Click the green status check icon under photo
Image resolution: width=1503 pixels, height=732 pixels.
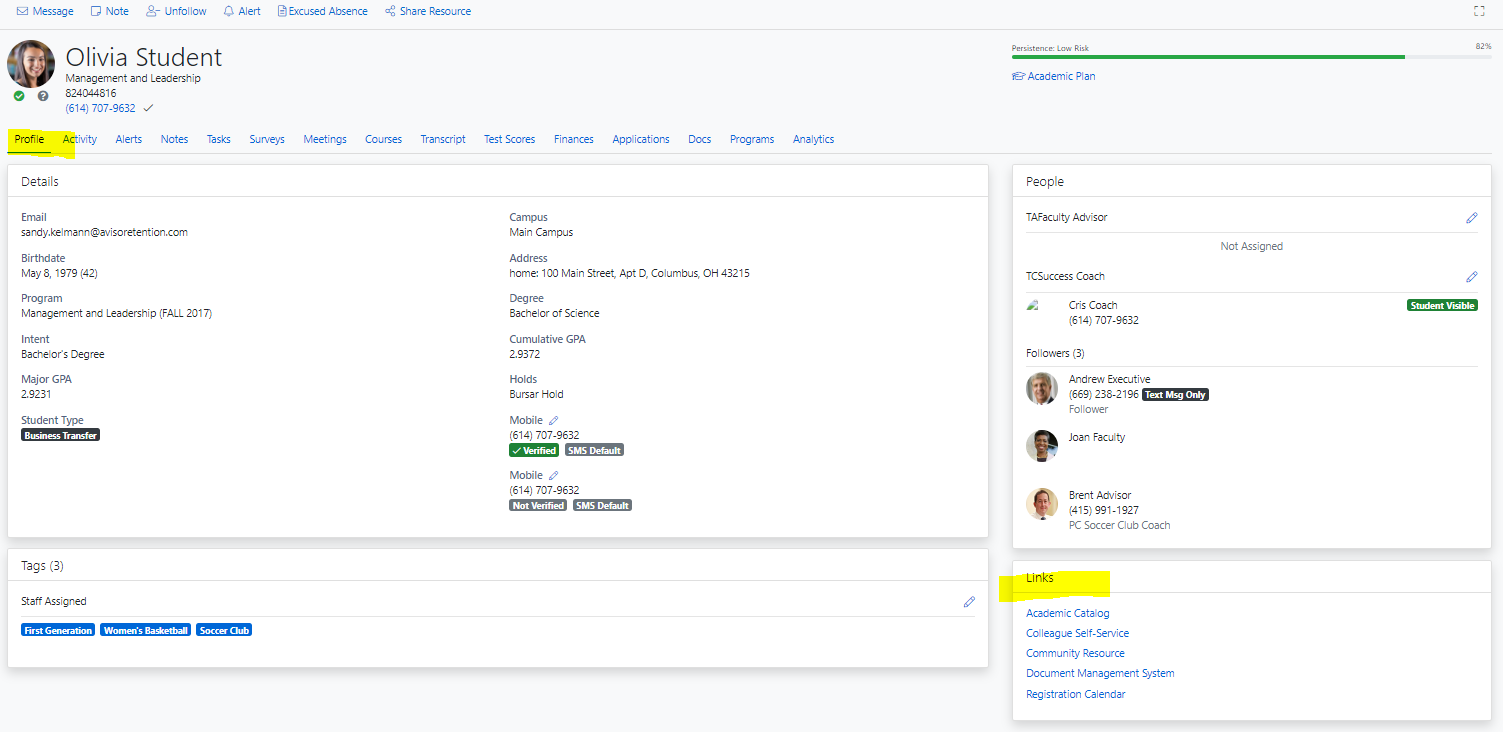coord(19,96)
